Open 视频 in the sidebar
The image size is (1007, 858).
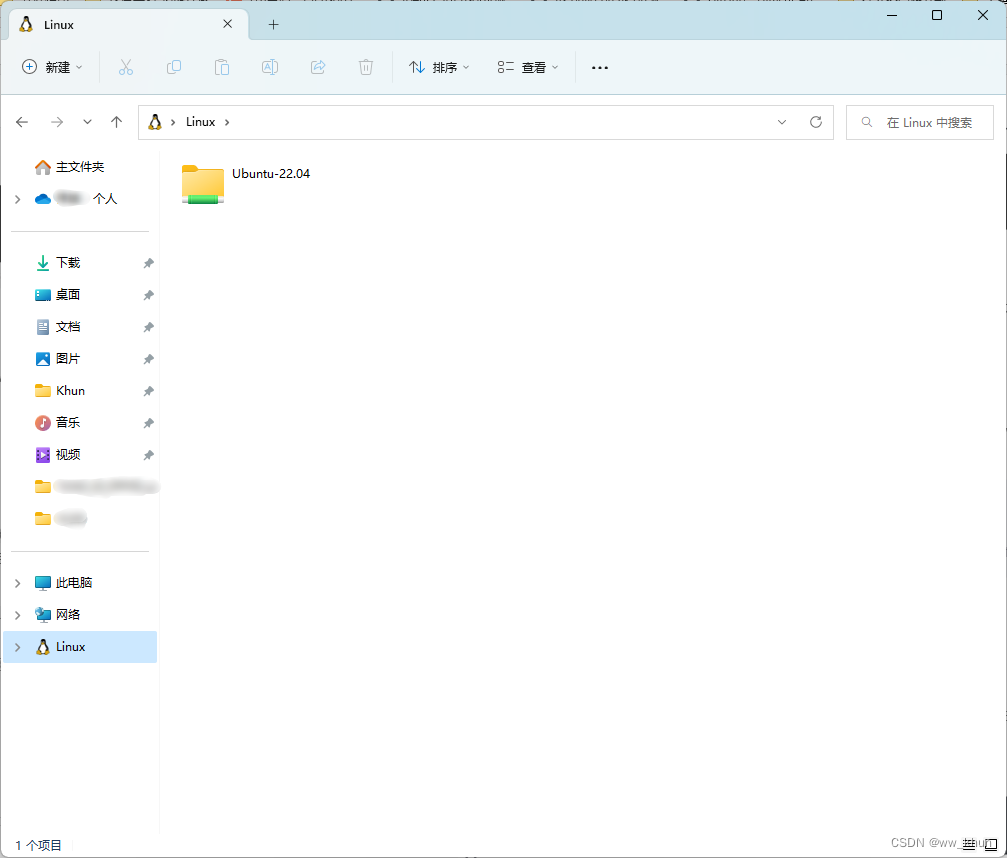tap(80, 455)
